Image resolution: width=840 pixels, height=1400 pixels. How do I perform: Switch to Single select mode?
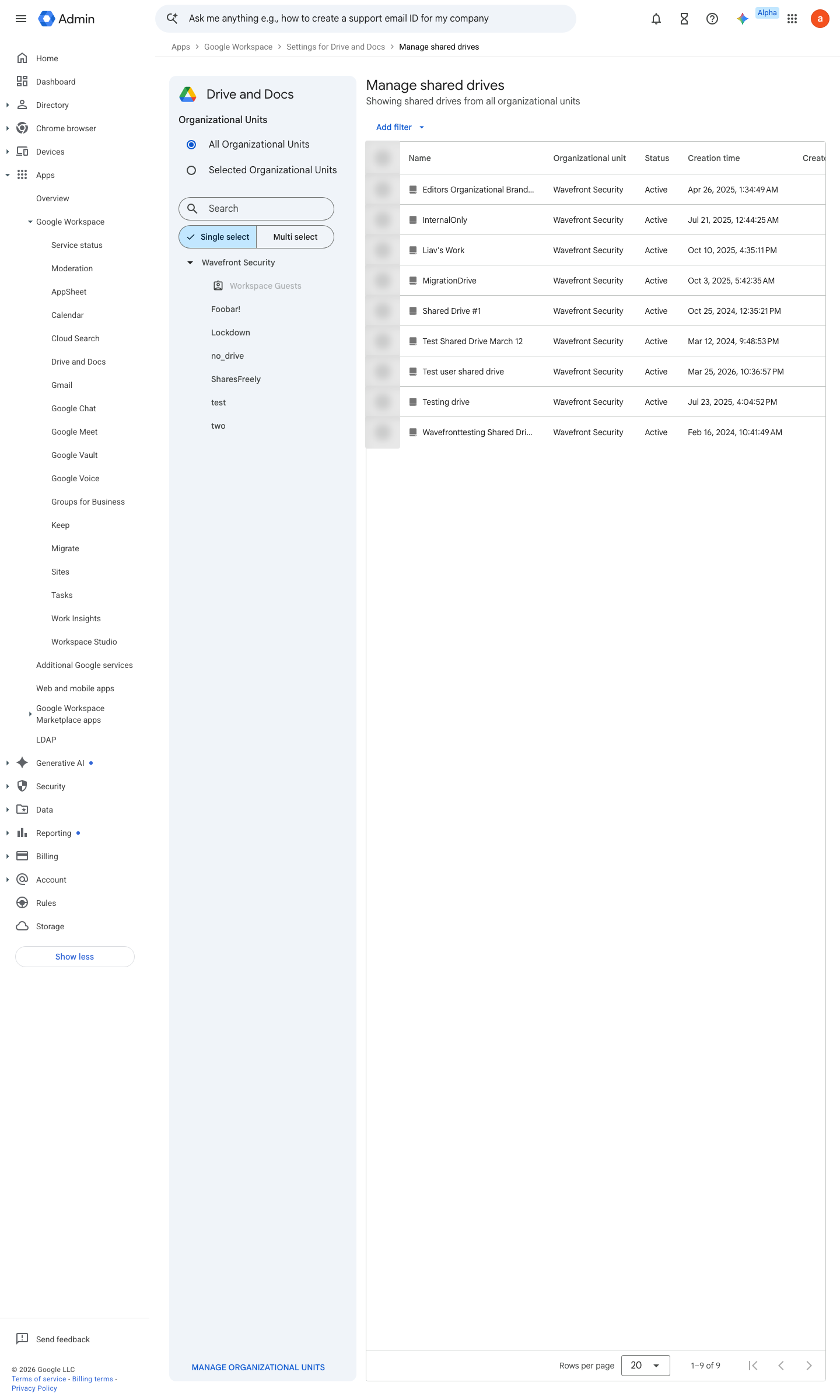point(218,237)
